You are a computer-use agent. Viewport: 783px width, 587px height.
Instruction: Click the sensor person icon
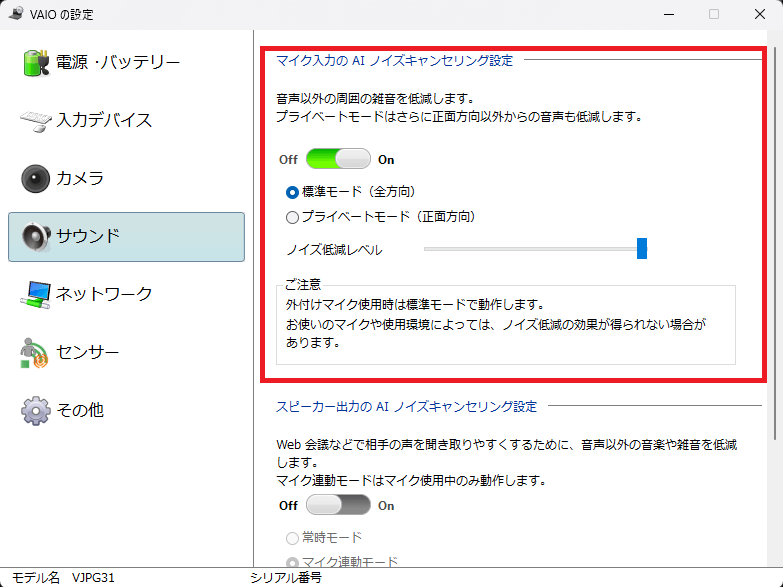click(x=34, y=353)
